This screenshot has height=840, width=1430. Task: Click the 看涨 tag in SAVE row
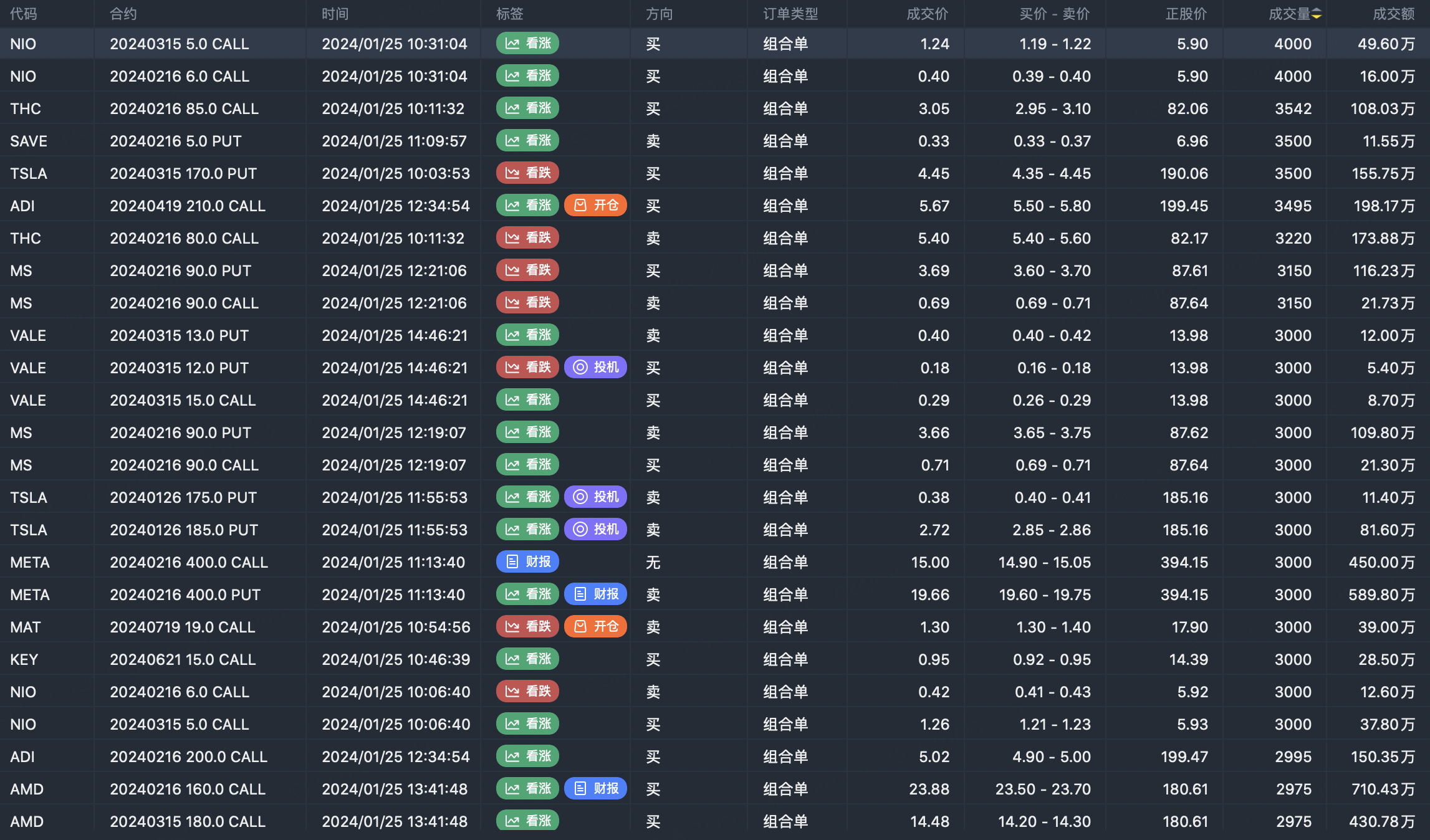coord(527,141)
